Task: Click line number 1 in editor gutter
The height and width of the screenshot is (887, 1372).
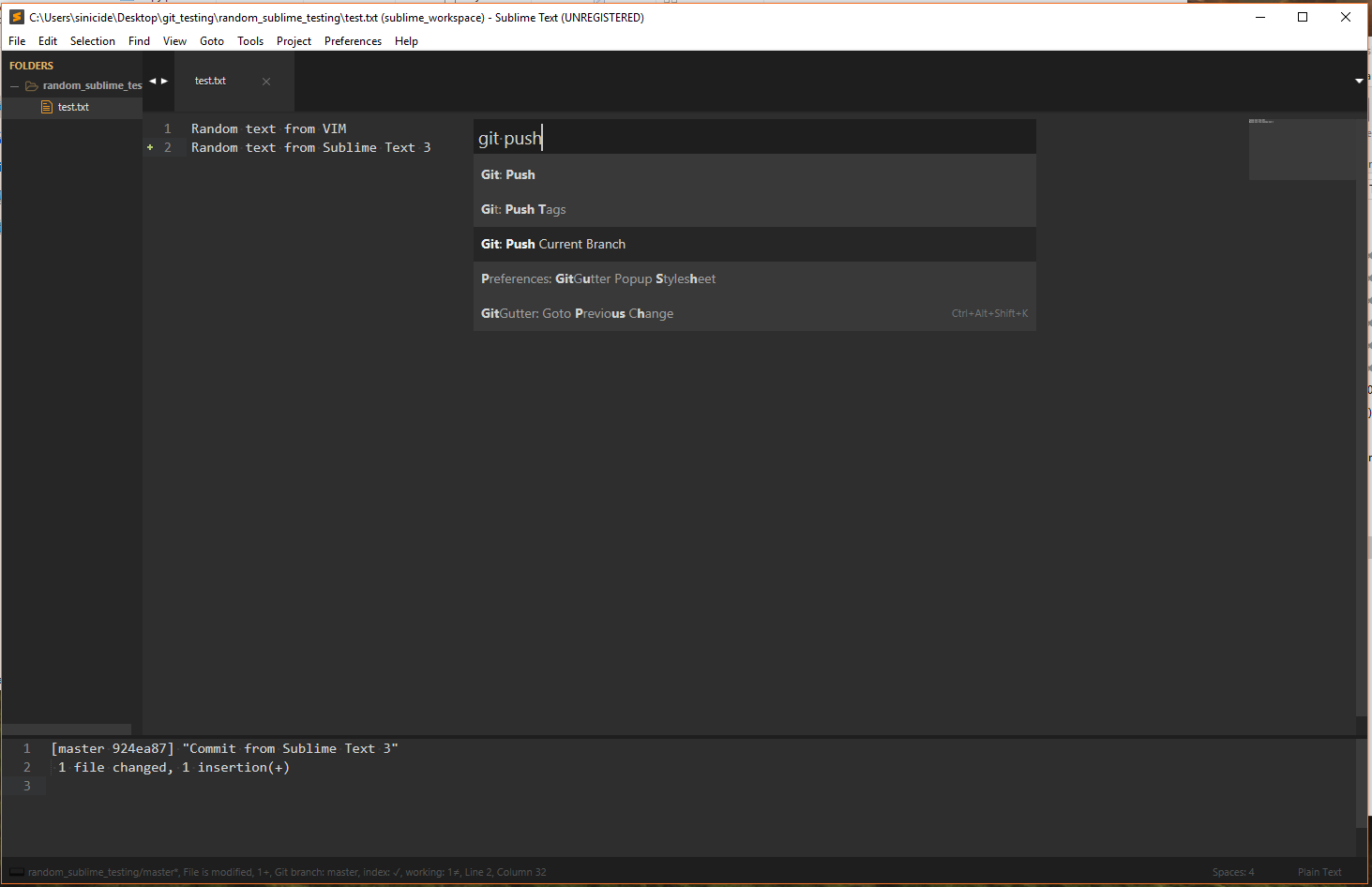Action: tap(168, 128)
